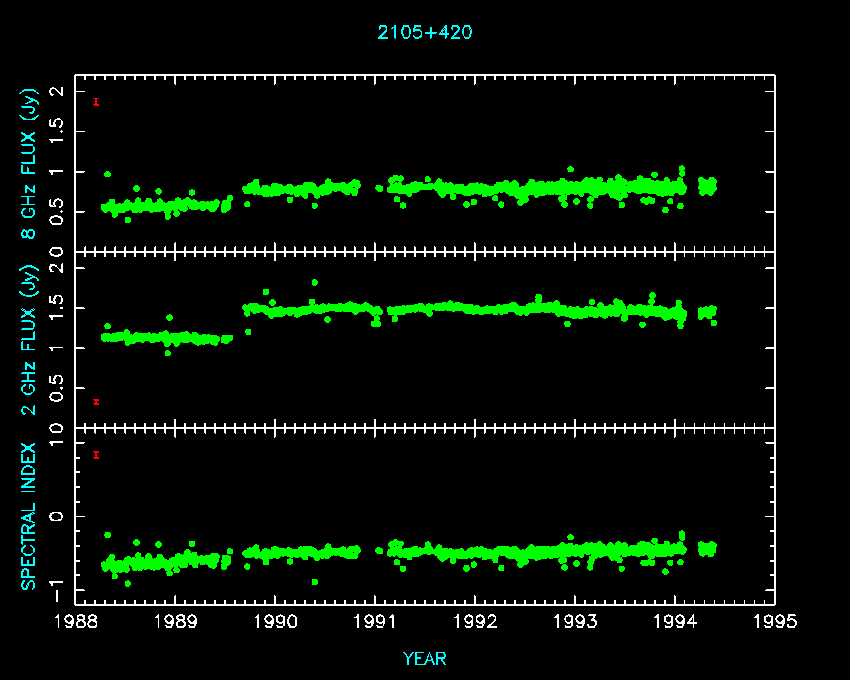Click the red error bar in 2 GHz panel
Viewport: 850px width, 680px height.
tap(96, 402)
